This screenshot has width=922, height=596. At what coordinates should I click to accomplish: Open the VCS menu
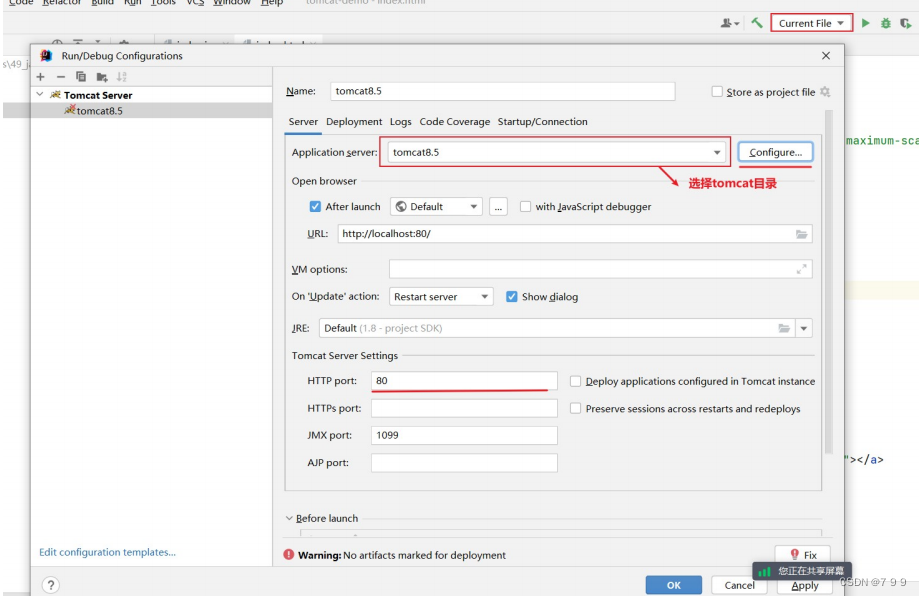195,3
